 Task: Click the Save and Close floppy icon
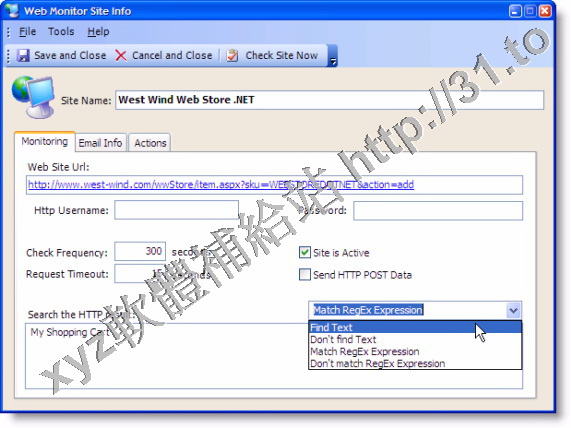click(23, 56)
